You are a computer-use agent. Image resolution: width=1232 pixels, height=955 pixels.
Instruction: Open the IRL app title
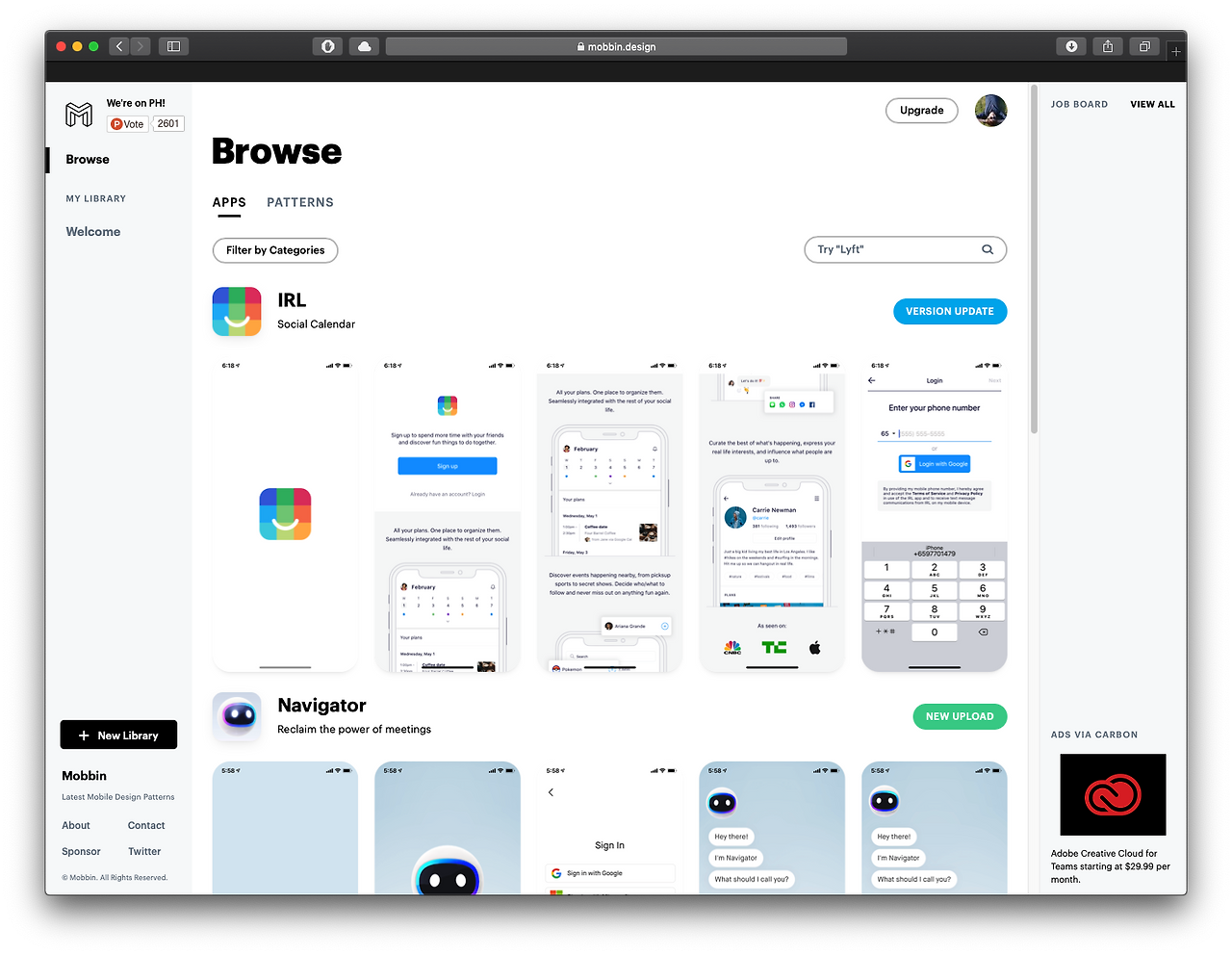click(x=292, y=300)
